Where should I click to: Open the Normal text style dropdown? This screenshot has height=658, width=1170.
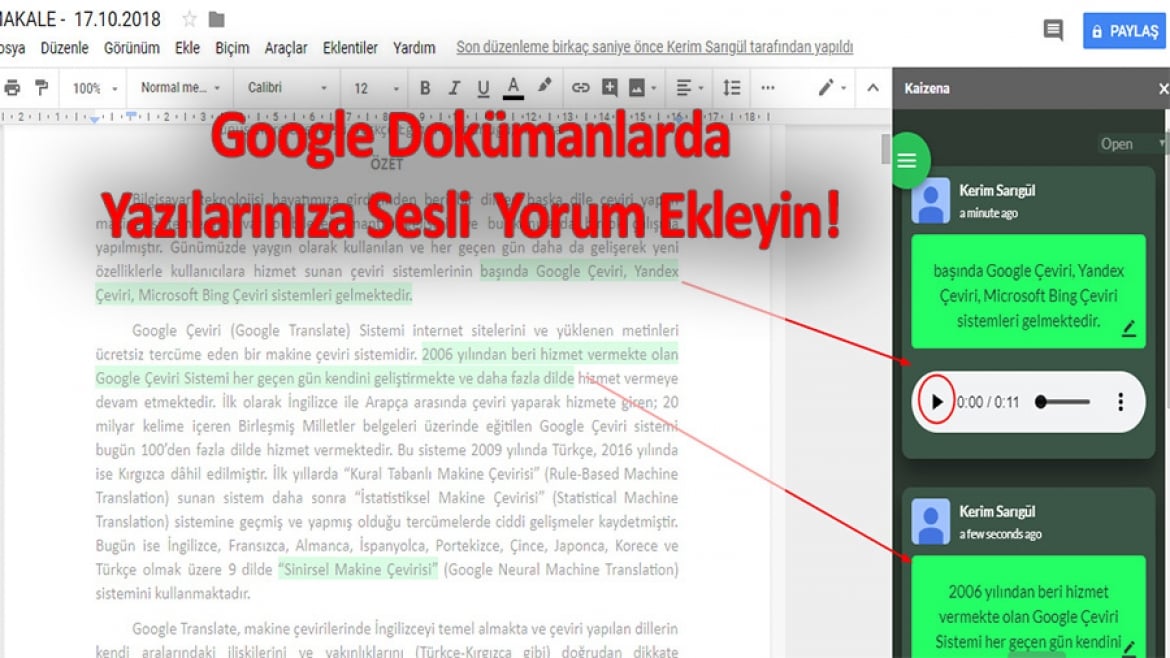tap(181, 88)
